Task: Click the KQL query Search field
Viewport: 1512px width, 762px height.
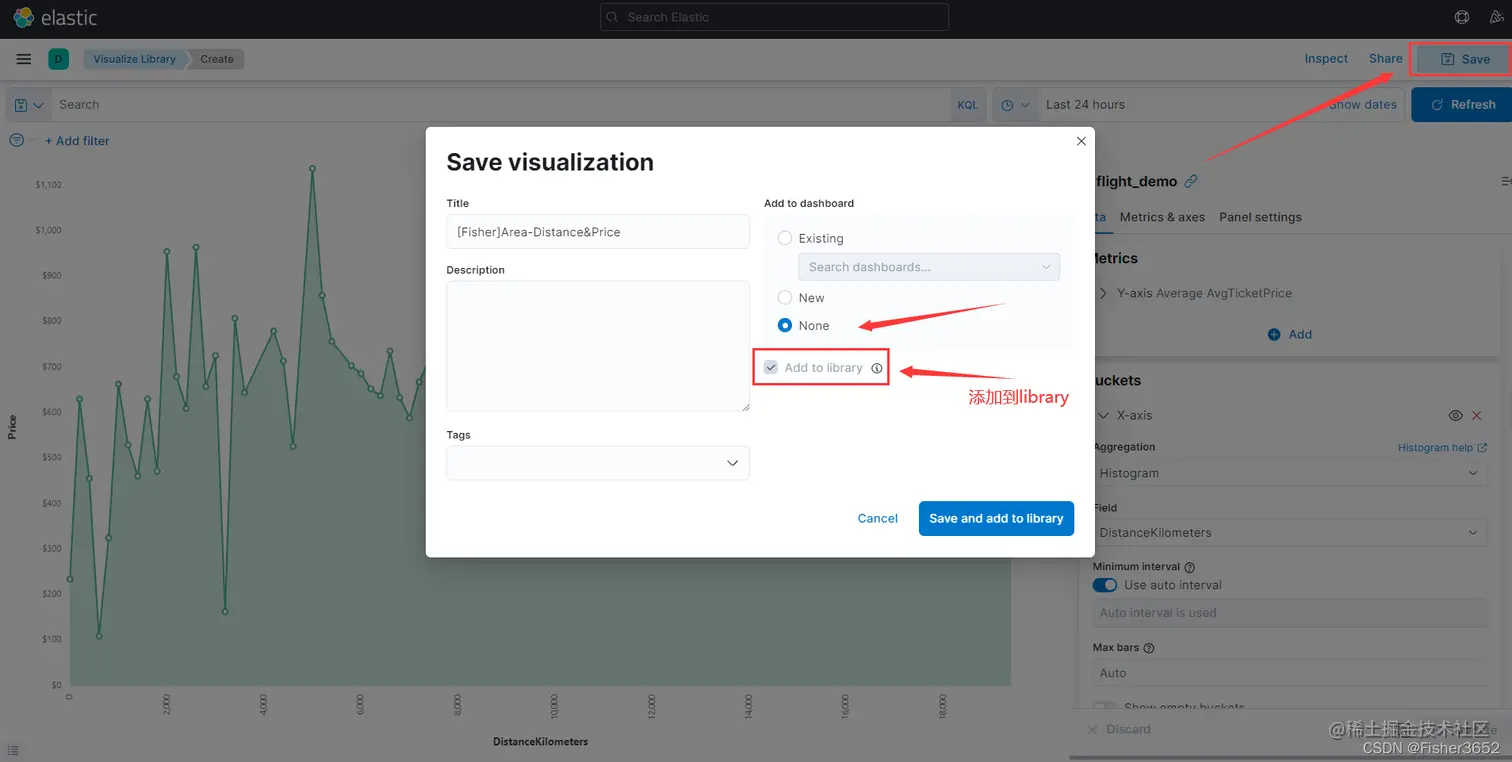Action: pos(500,104)
